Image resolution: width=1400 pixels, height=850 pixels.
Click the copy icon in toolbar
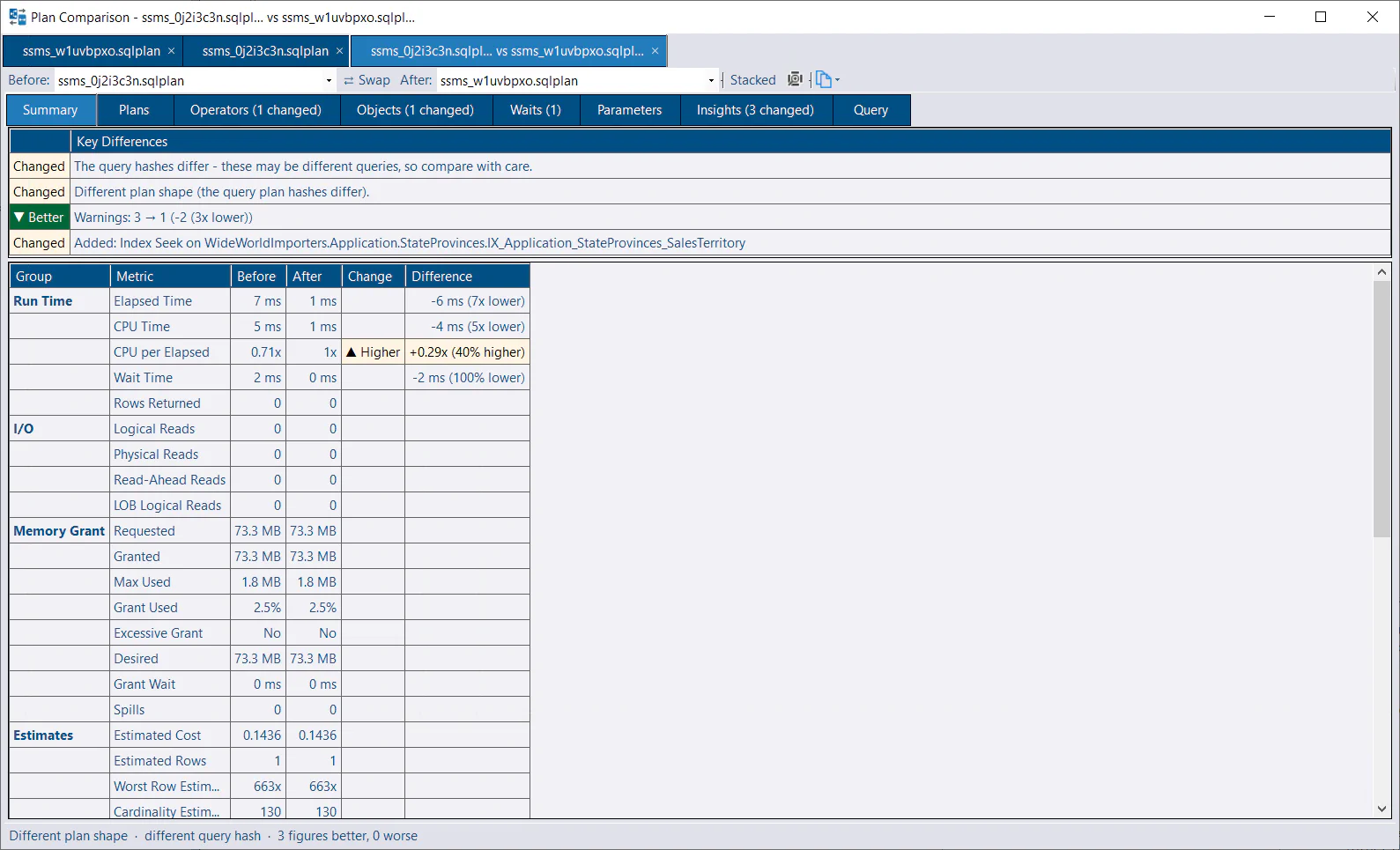tap(823, 79)
